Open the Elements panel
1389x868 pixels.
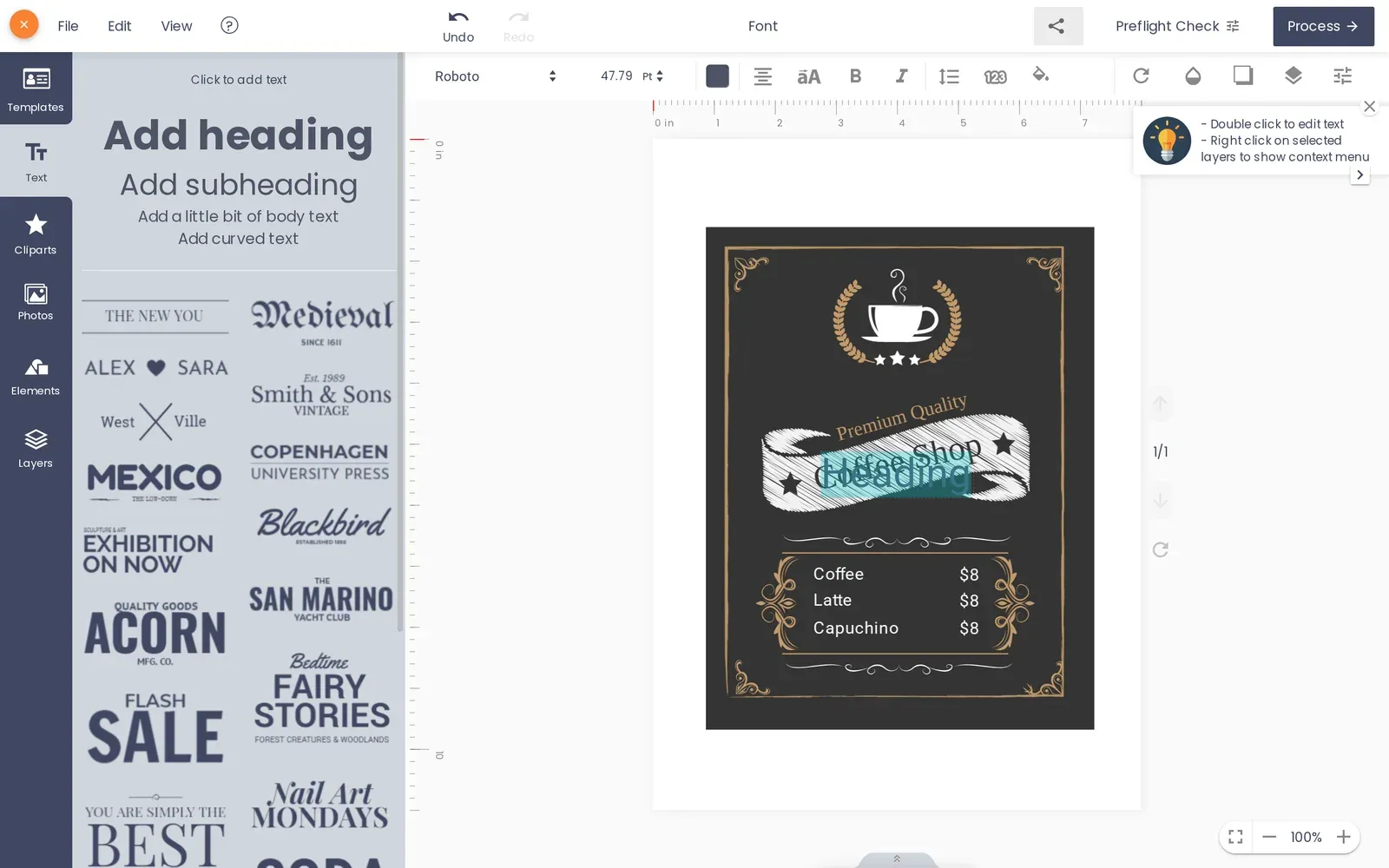[36, 377]
